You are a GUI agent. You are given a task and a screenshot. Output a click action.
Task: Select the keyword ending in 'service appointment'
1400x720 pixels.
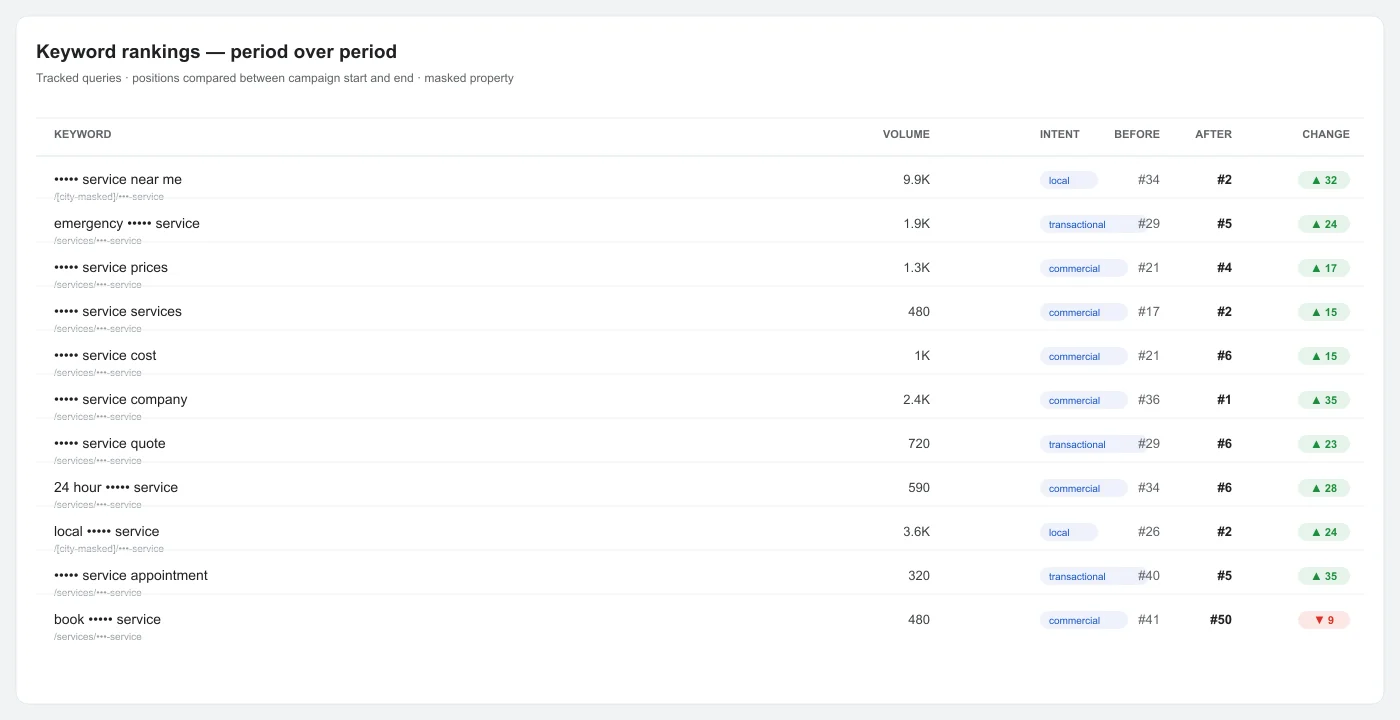[x=131, y=576]
